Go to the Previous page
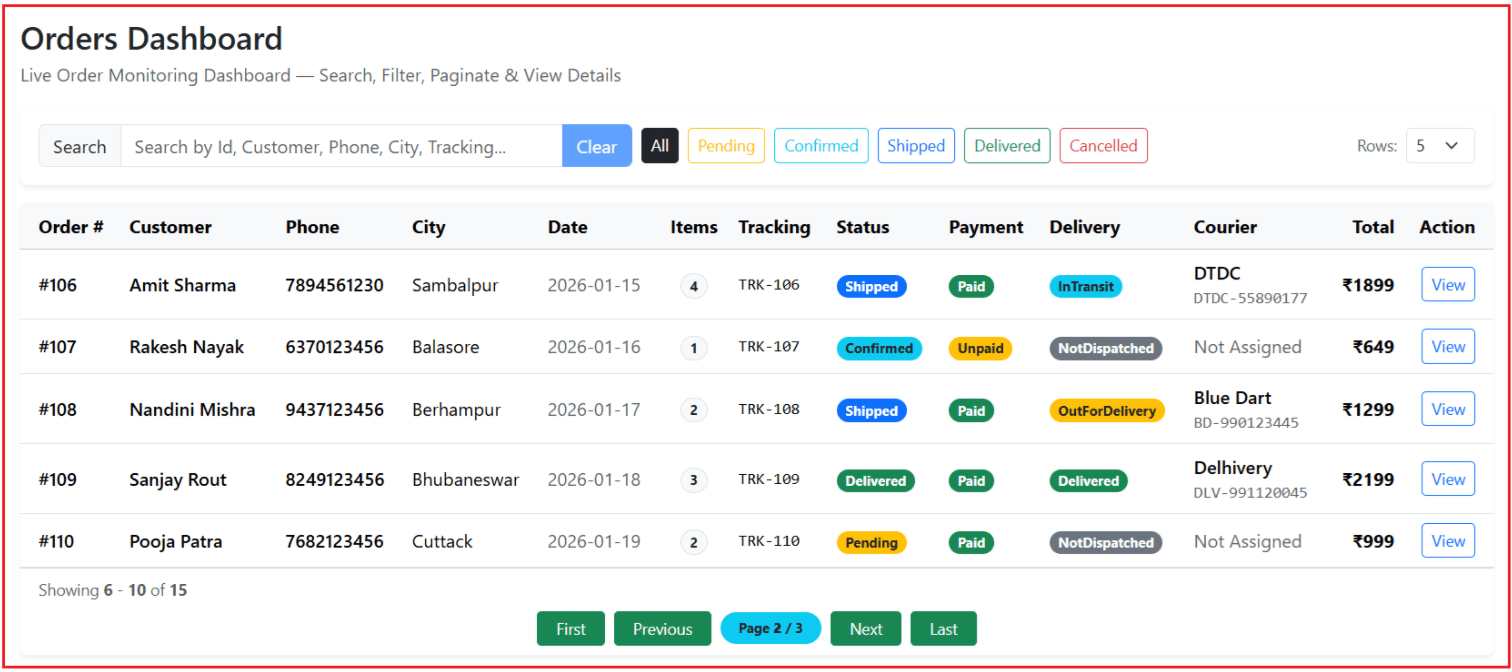 point(662,629)
